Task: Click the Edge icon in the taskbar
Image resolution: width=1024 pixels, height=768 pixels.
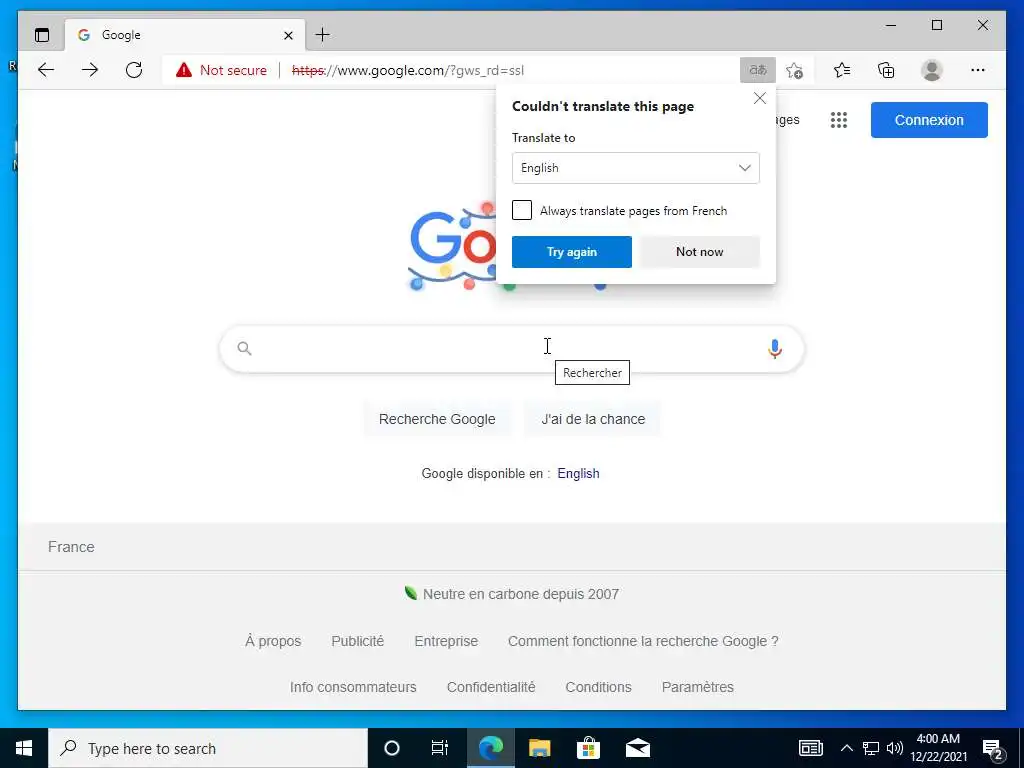Action: [490, 748]
